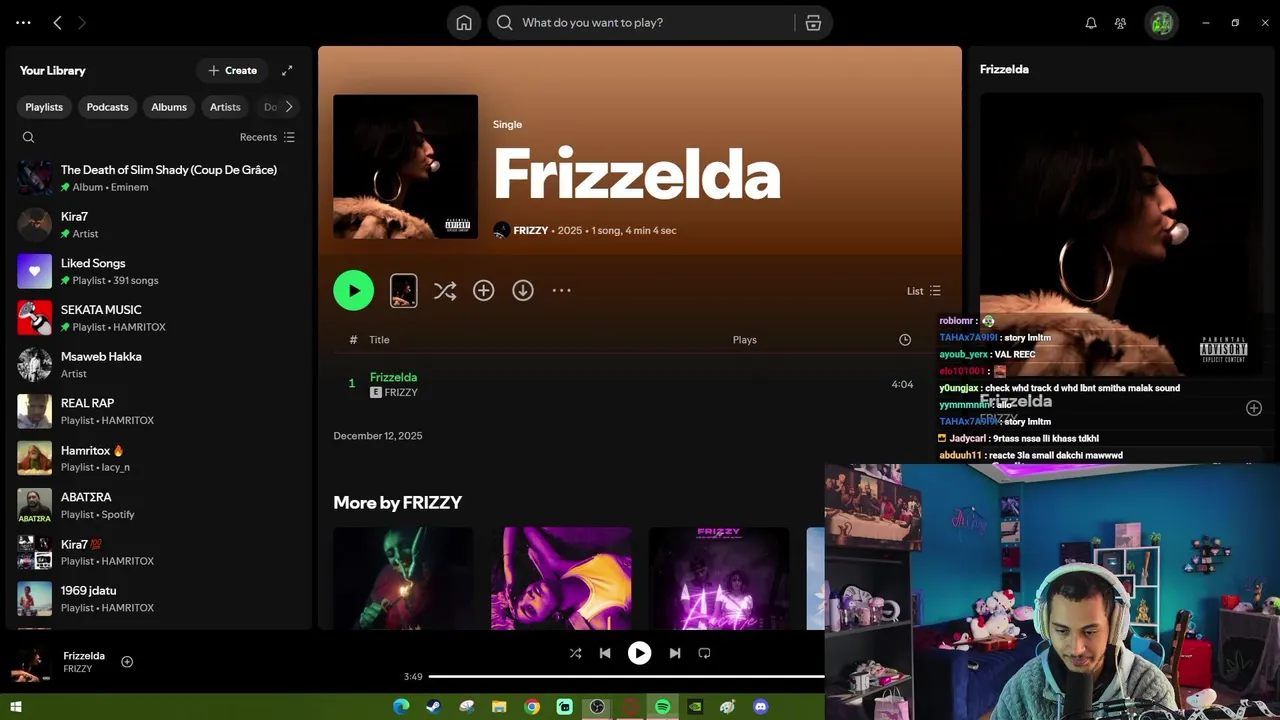The width and height of the screenshot is (1280, 720).
Task: Open Google Chrome from taskbar
Action: [532, 707]
